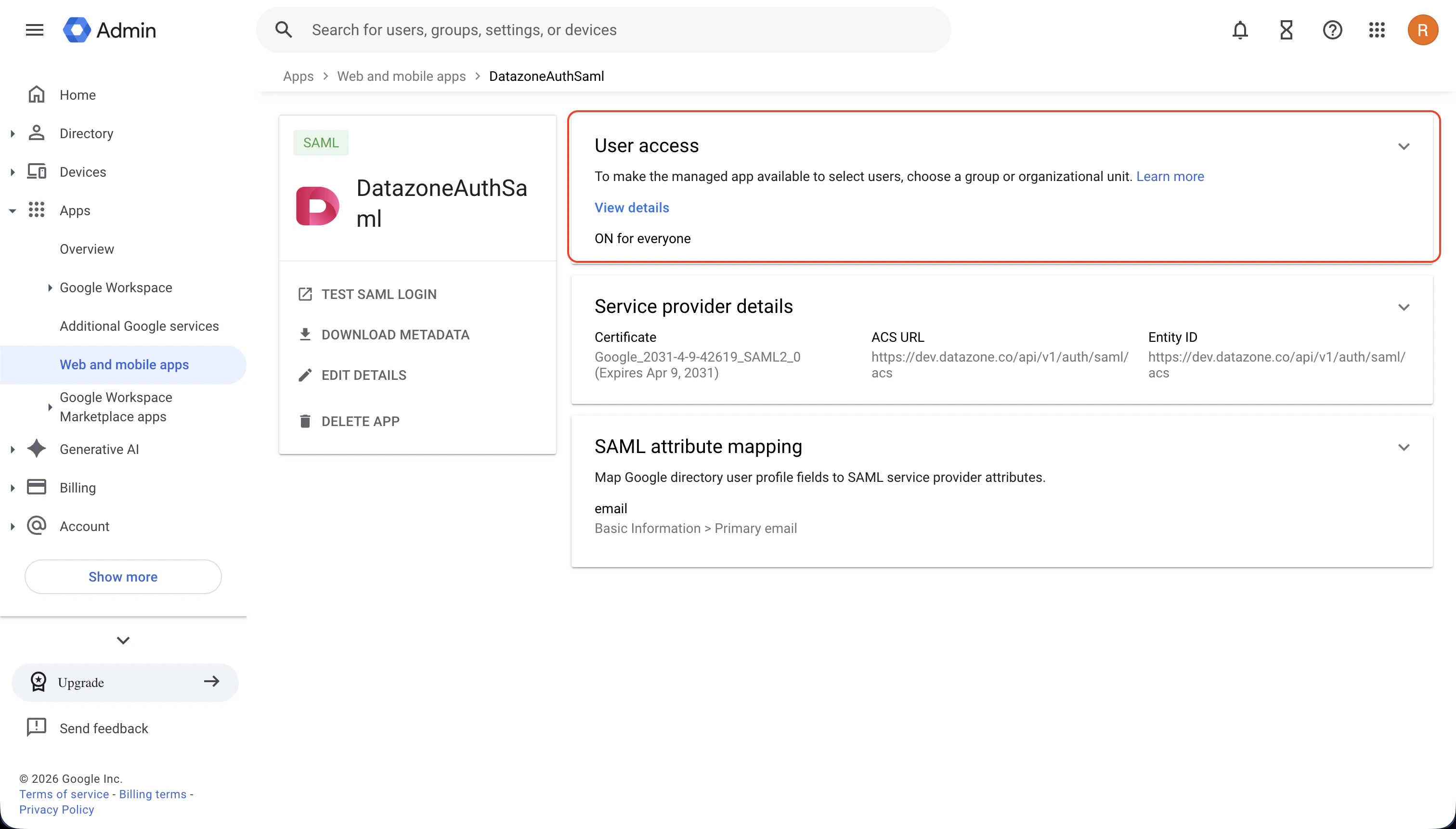
Task: Click the Download Metadata icon
Action: tap(306, 334)
